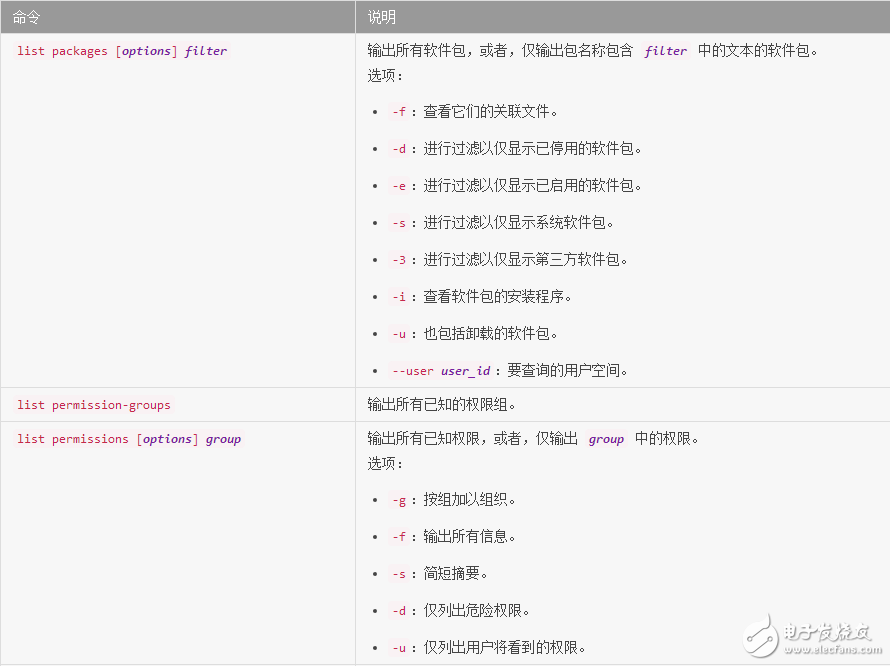
Task: Select the "list packages" command text
Action: pos(62,51)
